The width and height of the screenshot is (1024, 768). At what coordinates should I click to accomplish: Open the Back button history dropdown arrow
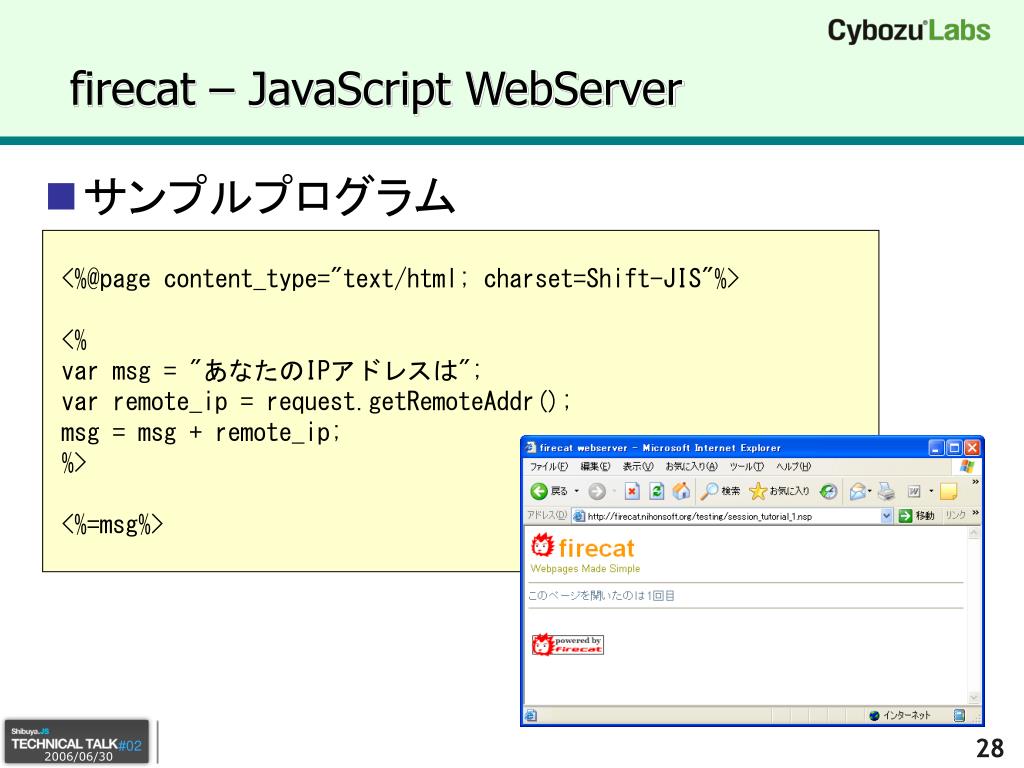click(576, 491)
